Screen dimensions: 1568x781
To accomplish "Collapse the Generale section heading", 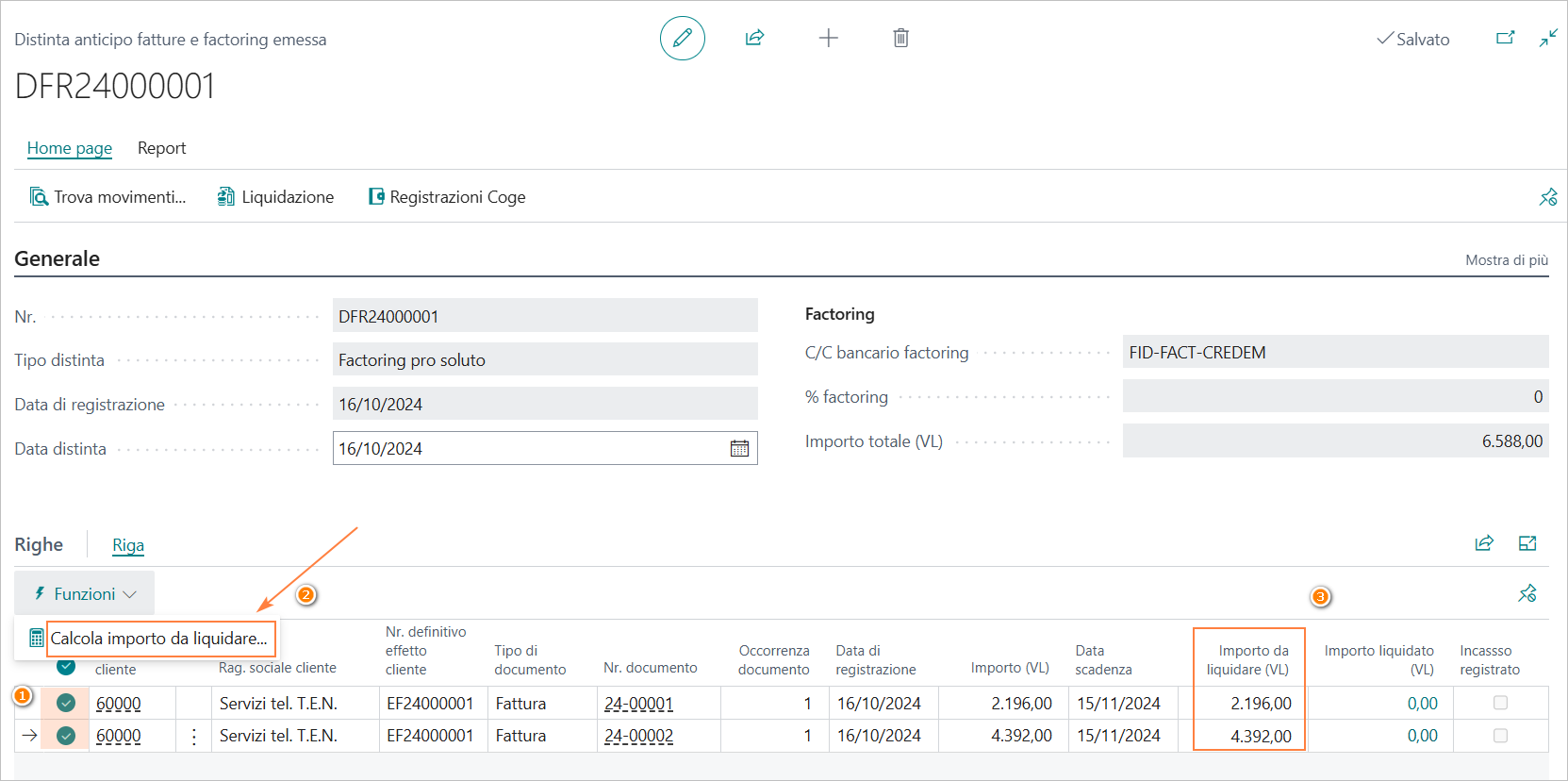I will tap(57, 258).
